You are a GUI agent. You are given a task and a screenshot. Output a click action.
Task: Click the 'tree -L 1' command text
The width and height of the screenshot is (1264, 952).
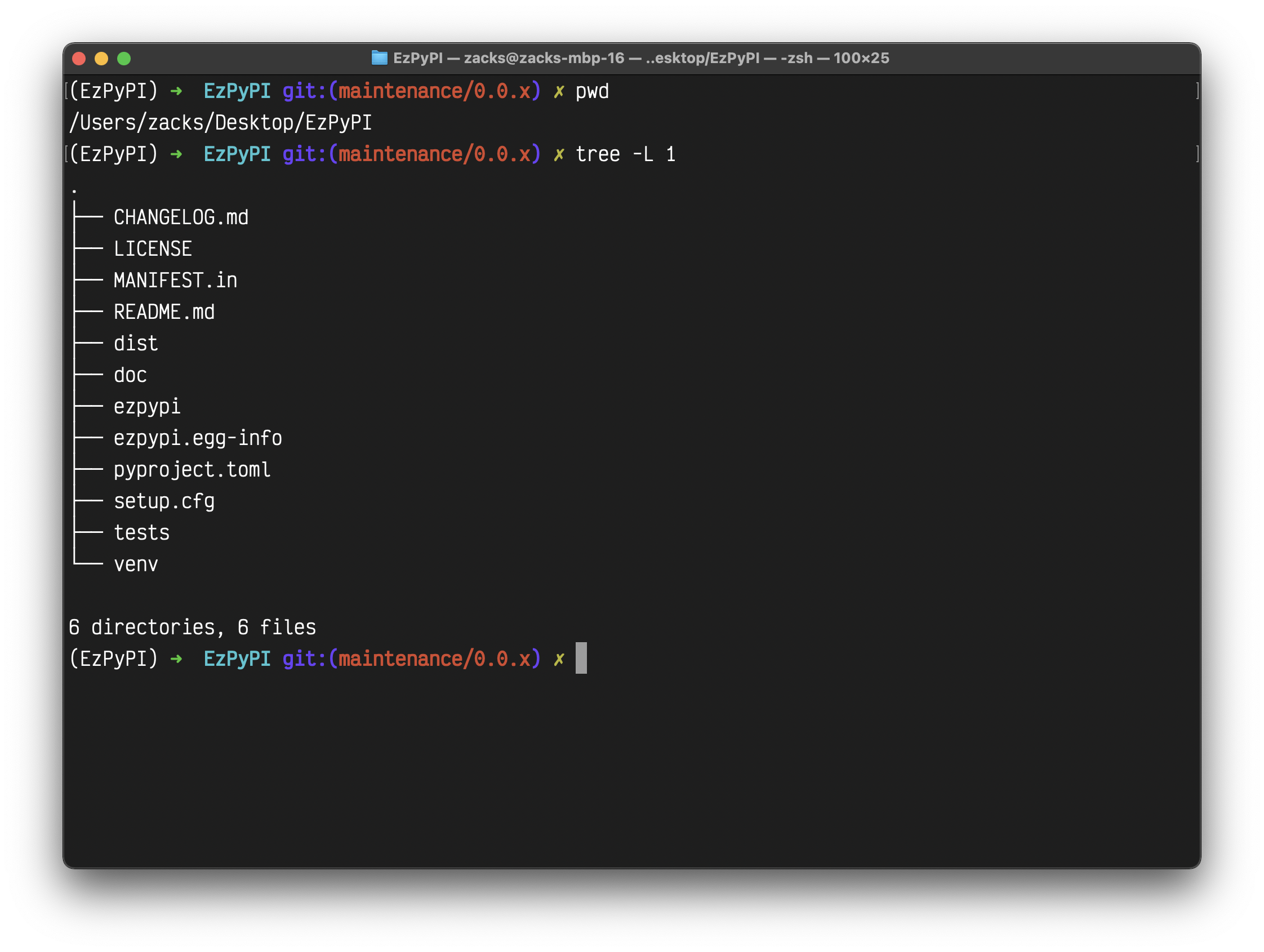click(x=625, y=154)
